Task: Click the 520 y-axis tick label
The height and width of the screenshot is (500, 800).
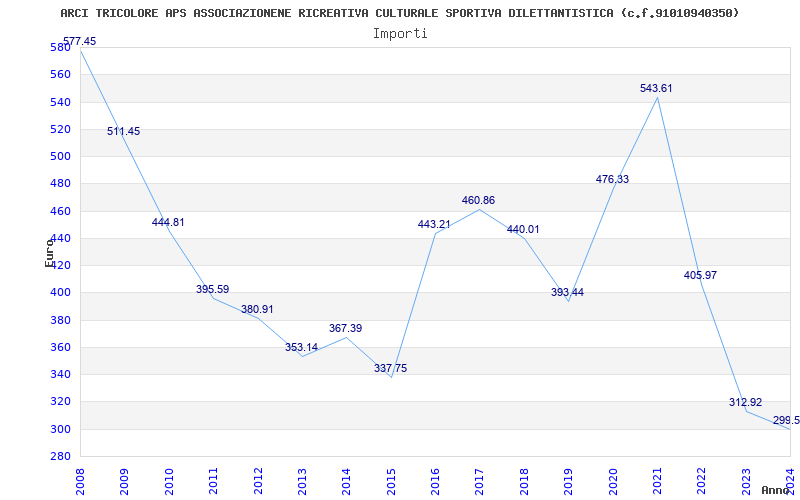Action: (60, 129)
